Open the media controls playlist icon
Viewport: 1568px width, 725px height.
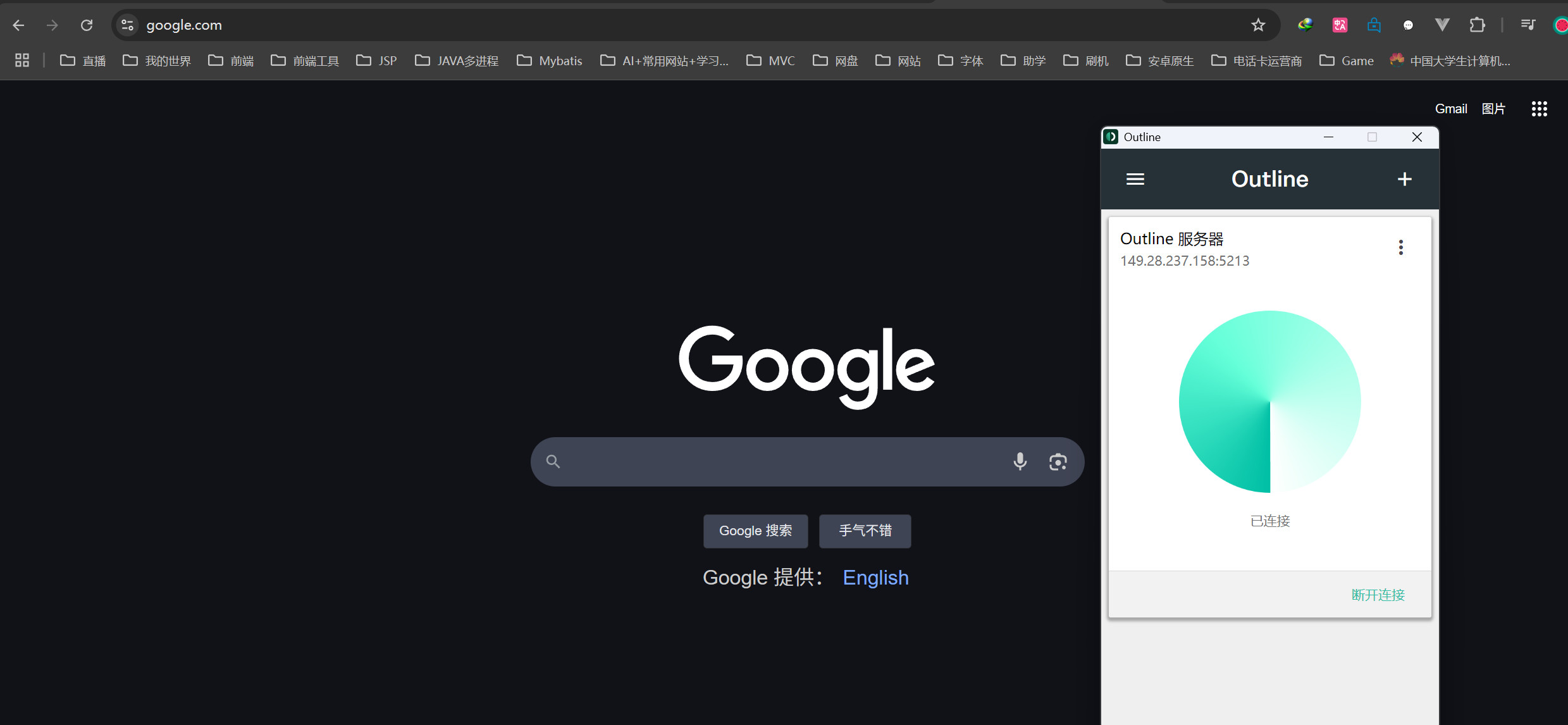[1528, 25]
